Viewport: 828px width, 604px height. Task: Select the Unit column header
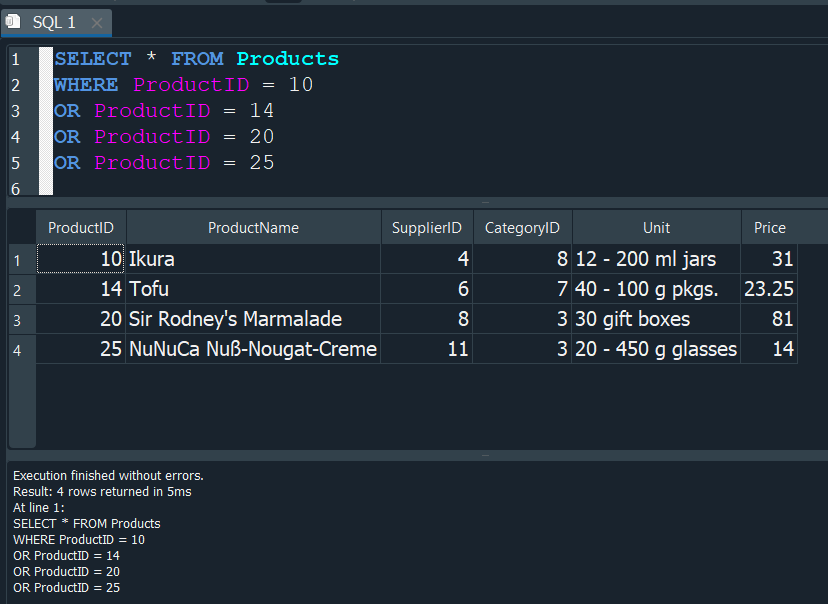(x=656, y=228)
